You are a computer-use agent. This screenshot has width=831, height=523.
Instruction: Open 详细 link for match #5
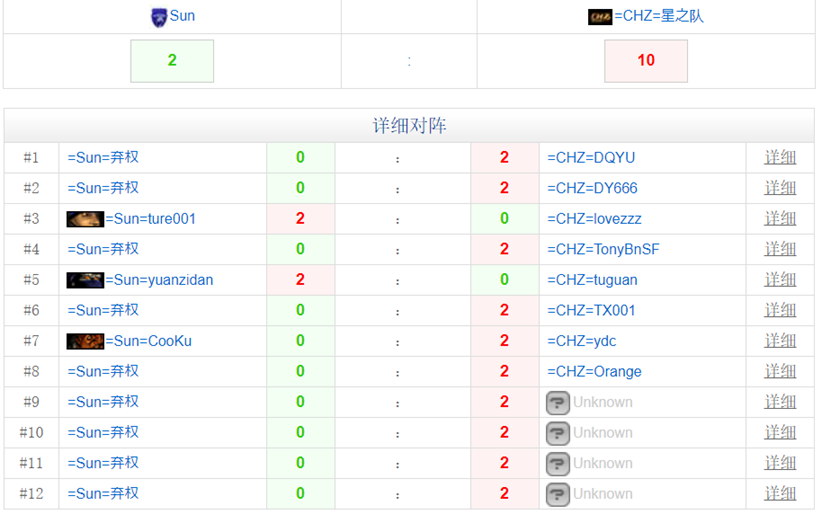(x=780, y=280)
